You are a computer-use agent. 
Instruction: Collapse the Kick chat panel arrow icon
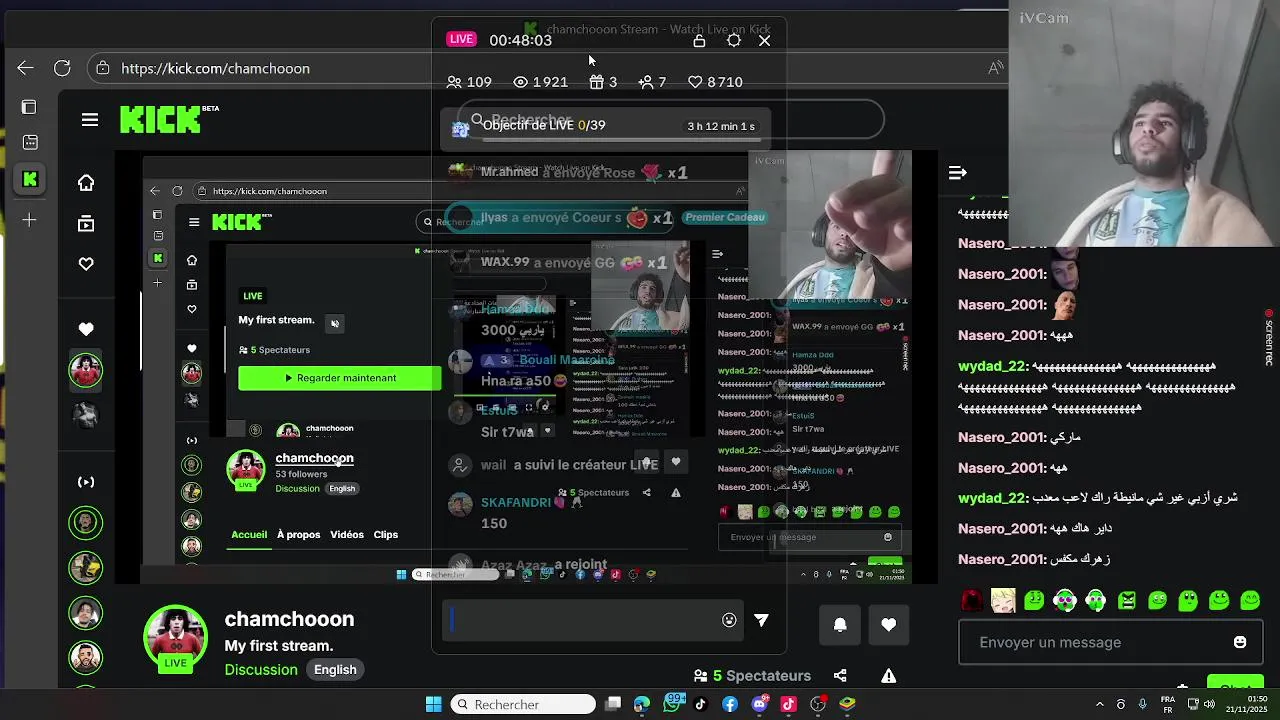point(957,173)
